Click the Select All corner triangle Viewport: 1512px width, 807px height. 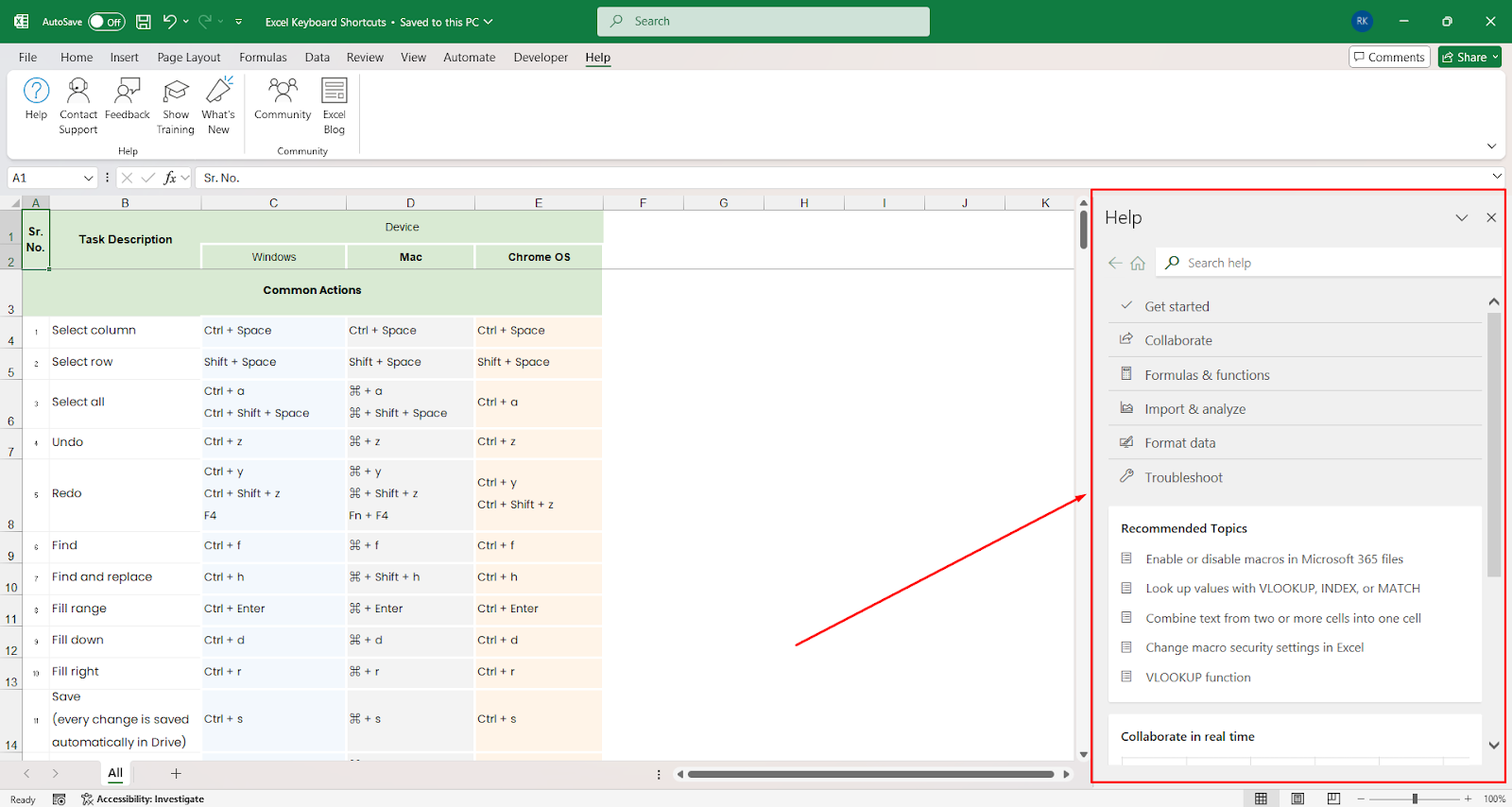click(x=14, y=202)
